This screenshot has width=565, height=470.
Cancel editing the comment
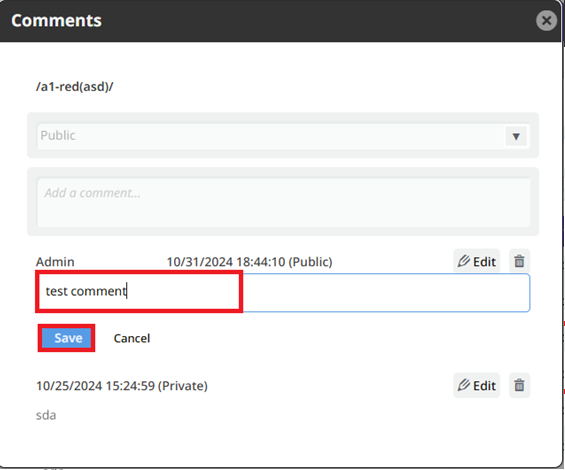tap(132, 338)
